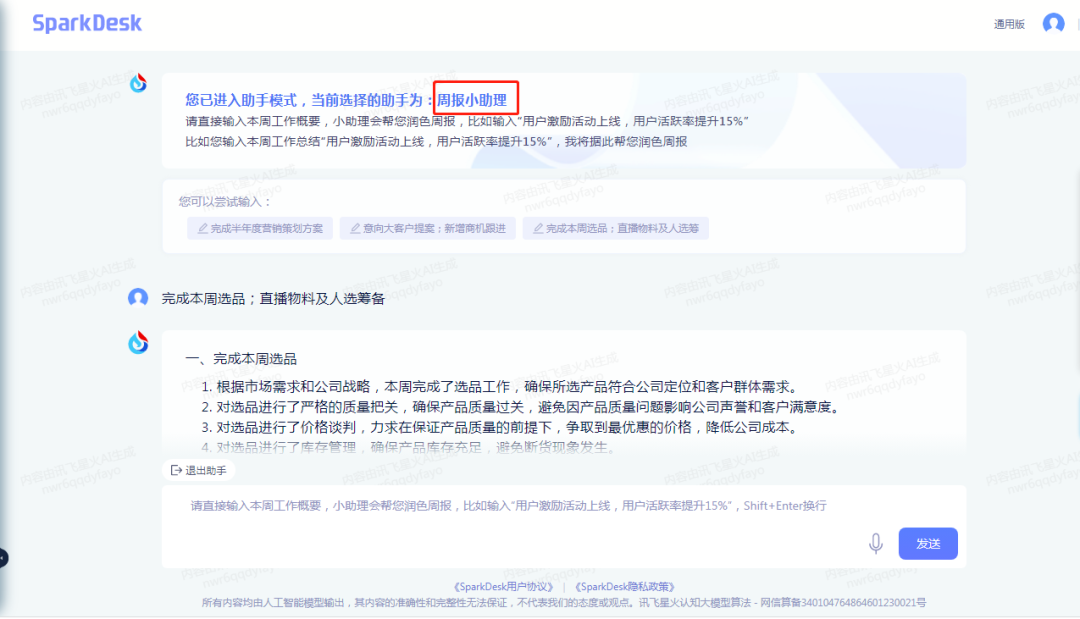Click the 发送 send button

[928, 543]
